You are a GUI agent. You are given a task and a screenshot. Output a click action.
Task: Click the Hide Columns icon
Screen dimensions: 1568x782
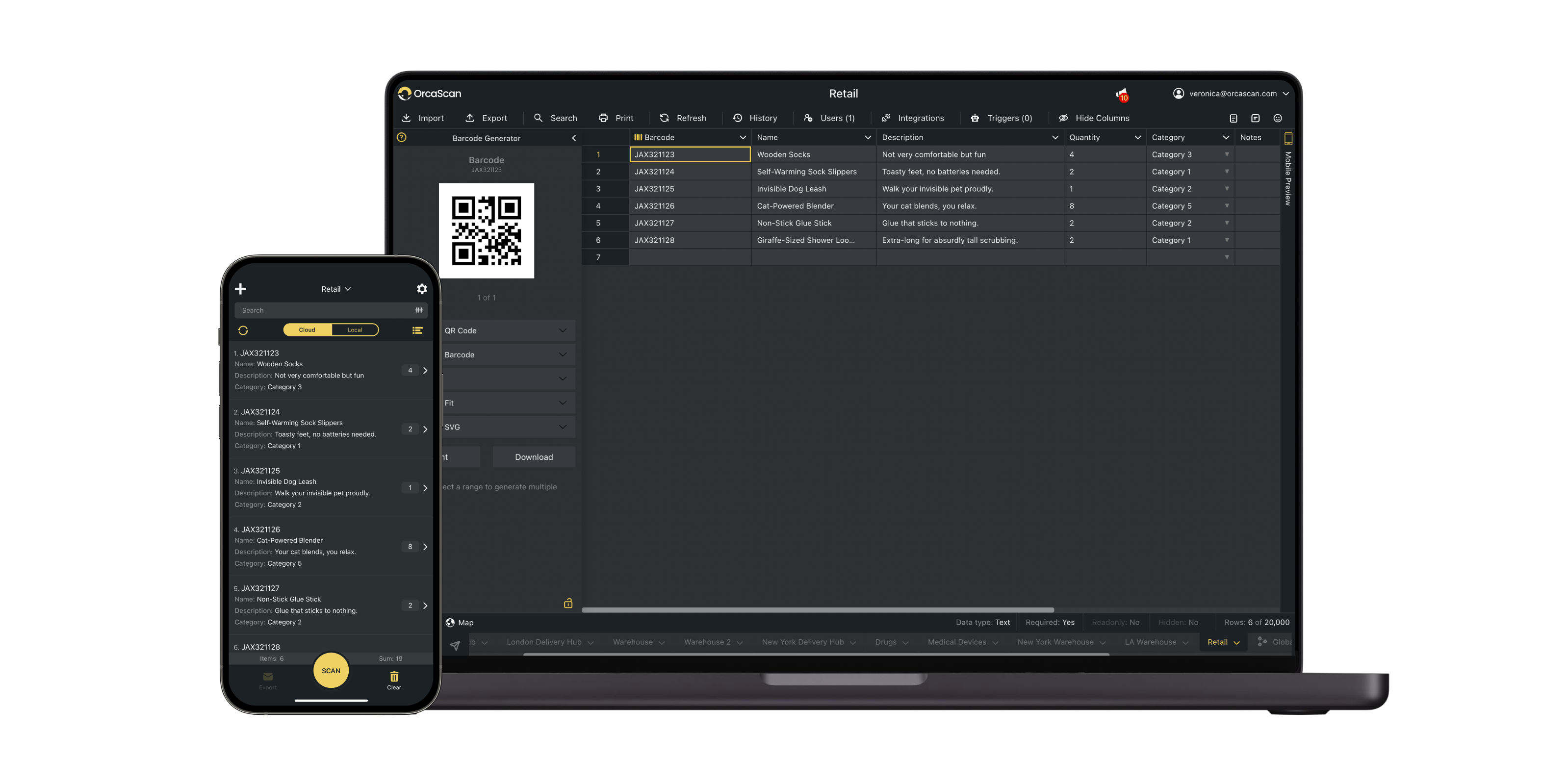(x=1063, y=117)
